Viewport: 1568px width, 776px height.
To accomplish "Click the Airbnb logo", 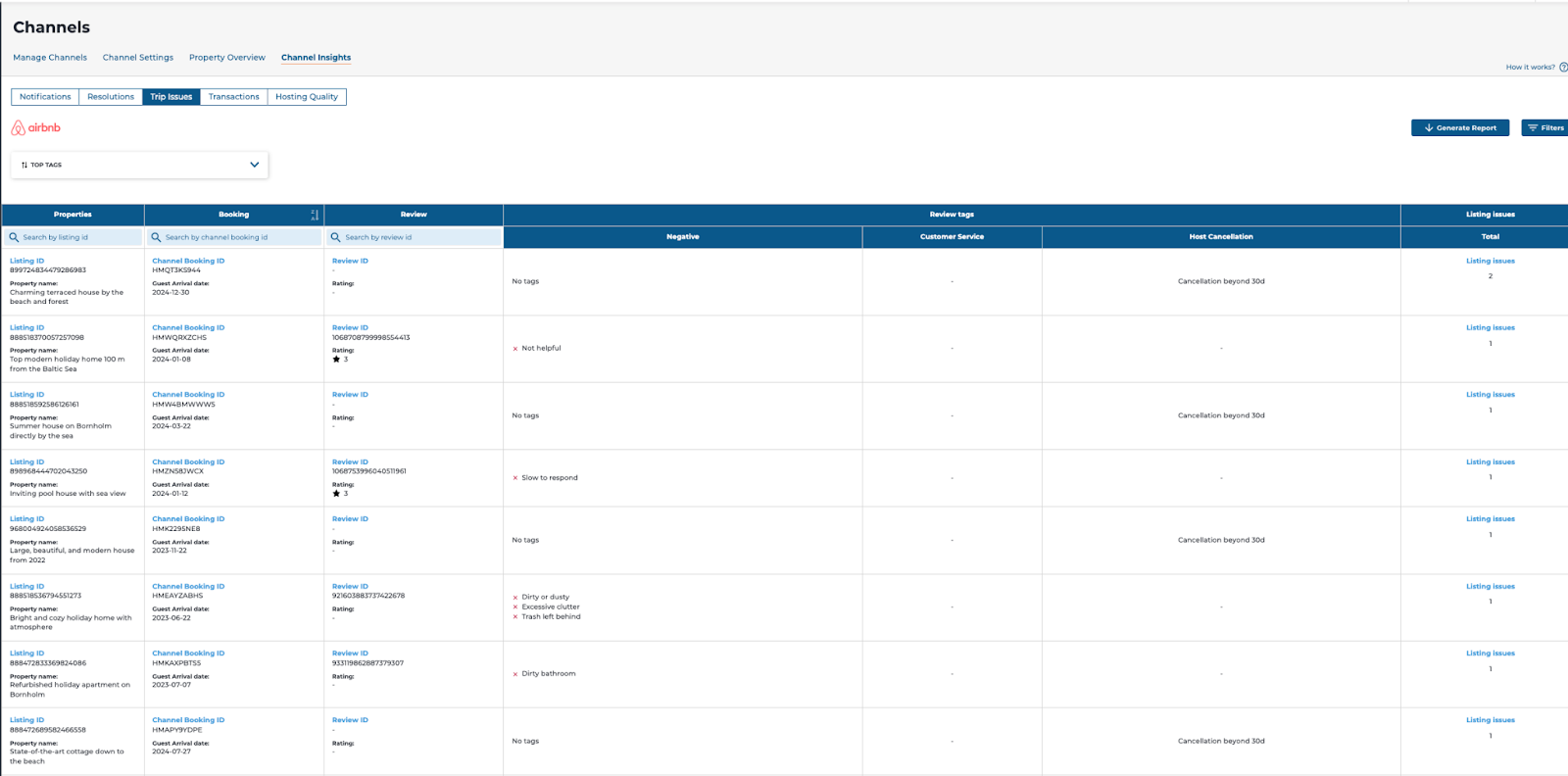I will point(35,128).
